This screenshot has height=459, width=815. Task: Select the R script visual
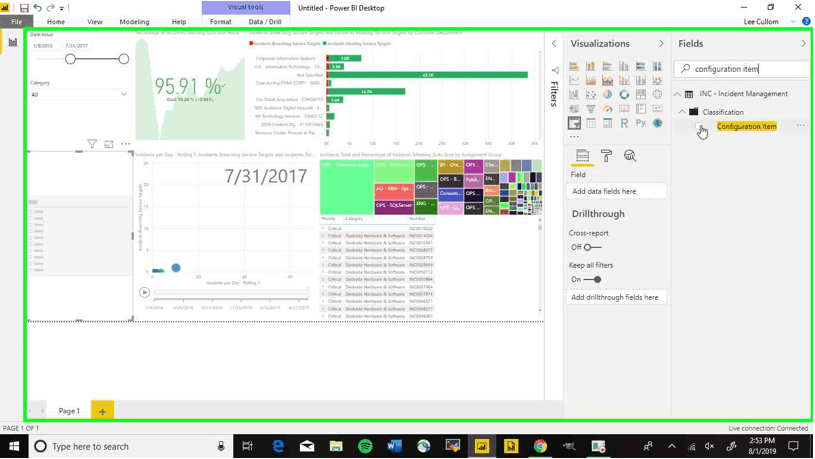pyautogui.click(x=624, y=123)
